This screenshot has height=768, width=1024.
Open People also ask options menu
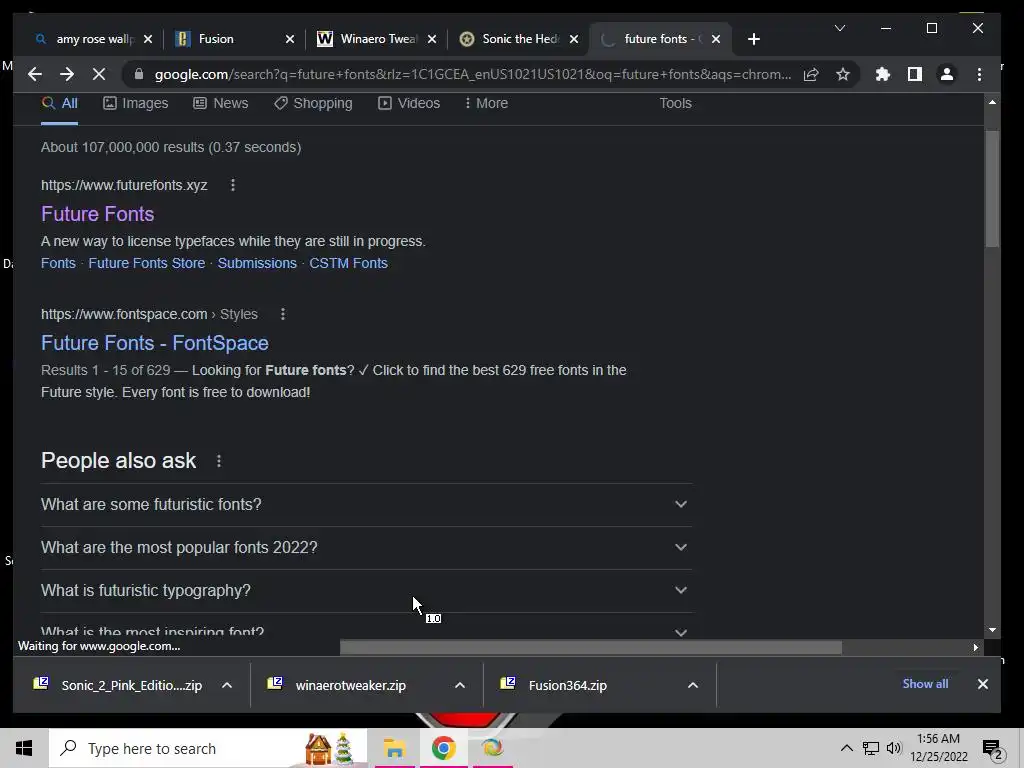click(219, 461)
